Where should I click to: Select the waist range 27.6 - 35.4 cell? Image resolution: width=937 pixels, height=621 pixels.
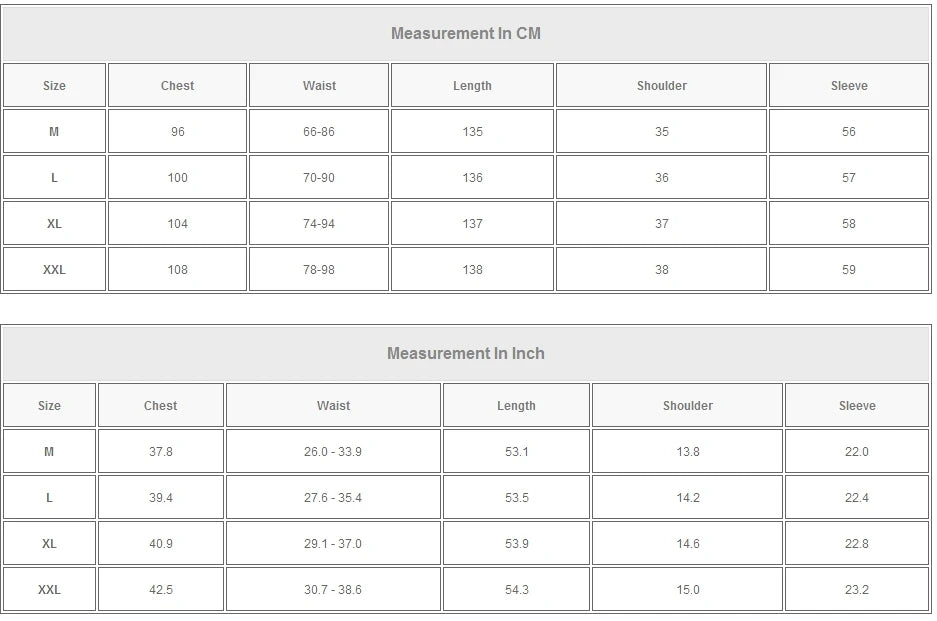[x=333, y=498]
